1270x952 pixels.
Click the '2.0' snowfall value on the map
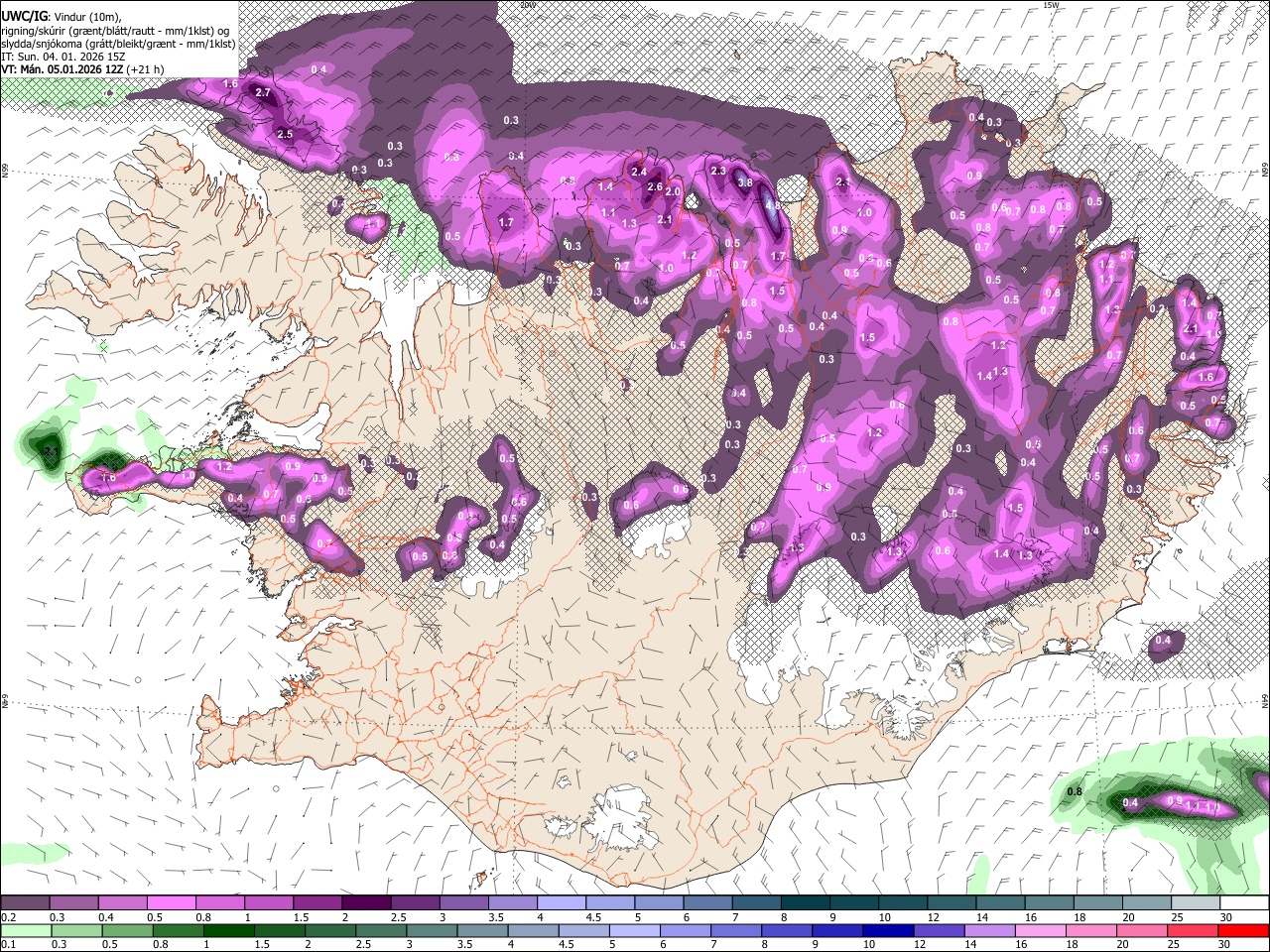(x=673, y=192)
